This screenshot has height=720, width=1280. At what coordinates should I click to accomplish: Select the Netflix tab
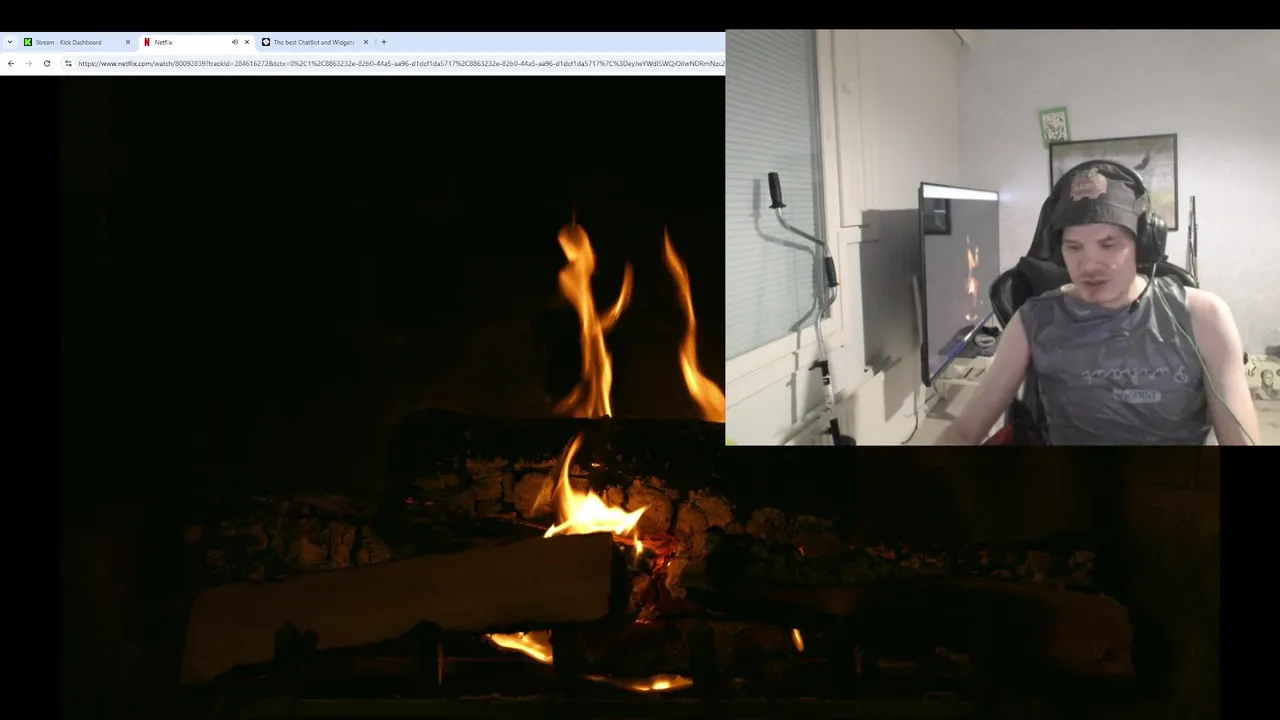pos(196,42)
